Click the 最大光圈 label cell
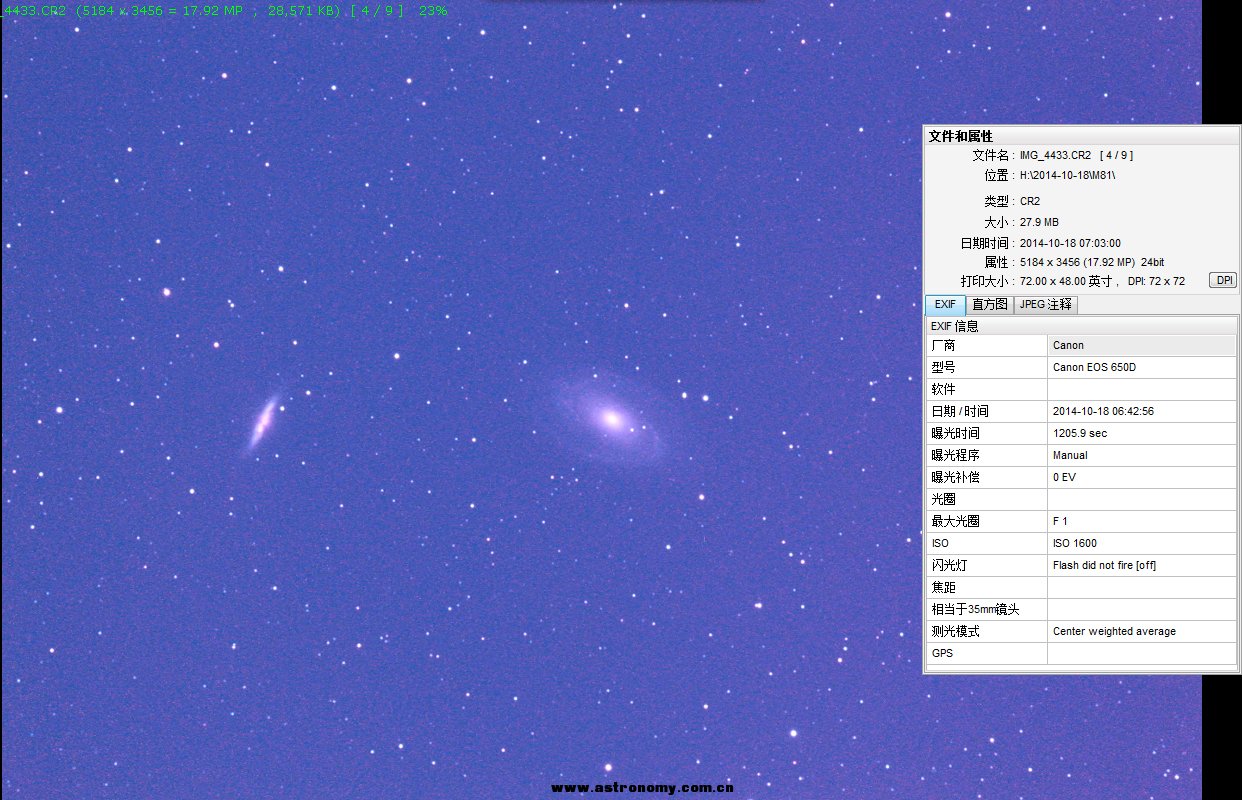Image resolution: width=1242 pixels, height=800 pixels. click(x=987, y=521)
